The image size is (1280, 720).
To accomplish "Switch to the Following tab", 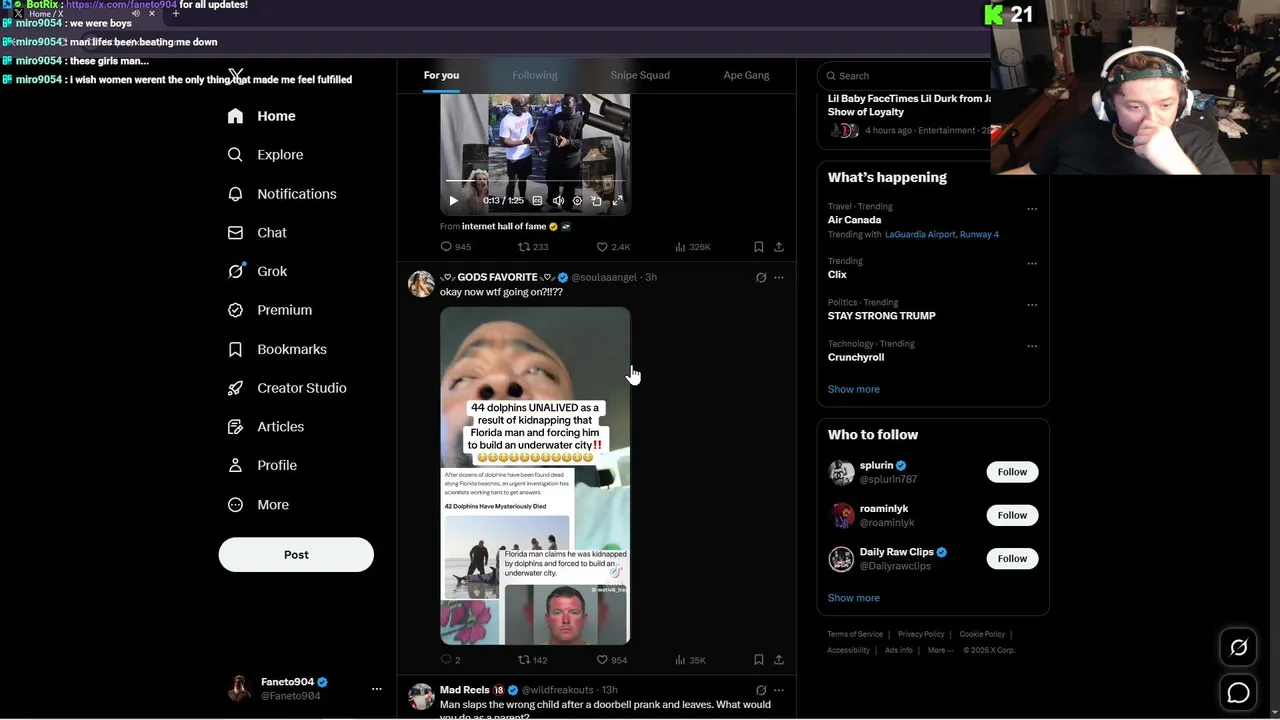I will (535, 75).
